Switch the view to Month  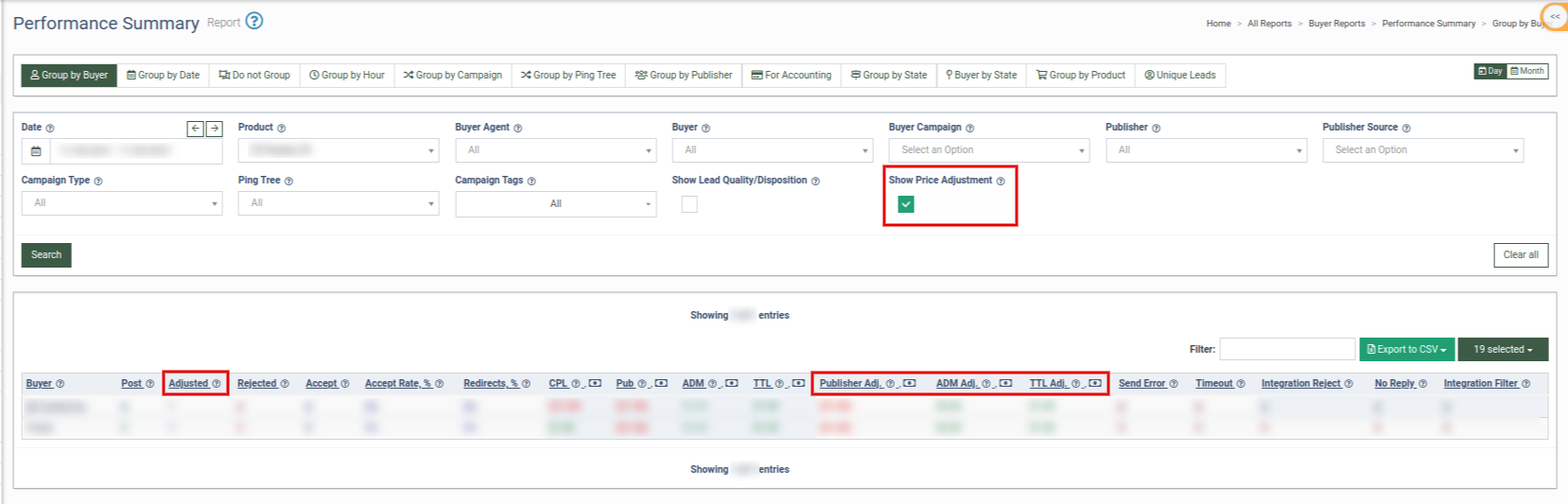point(1527,71)
